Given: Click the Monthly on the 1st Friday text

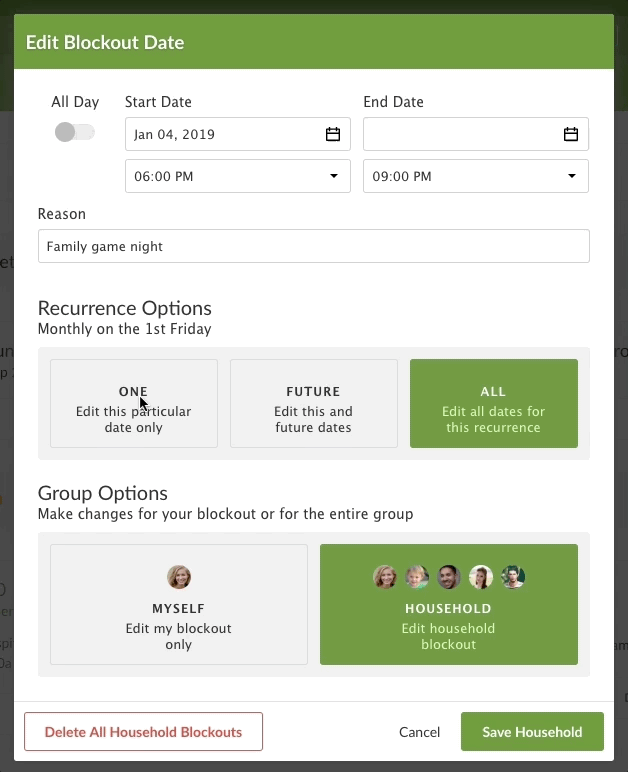Looking at the screenshot, I should (x=125, y=329).
